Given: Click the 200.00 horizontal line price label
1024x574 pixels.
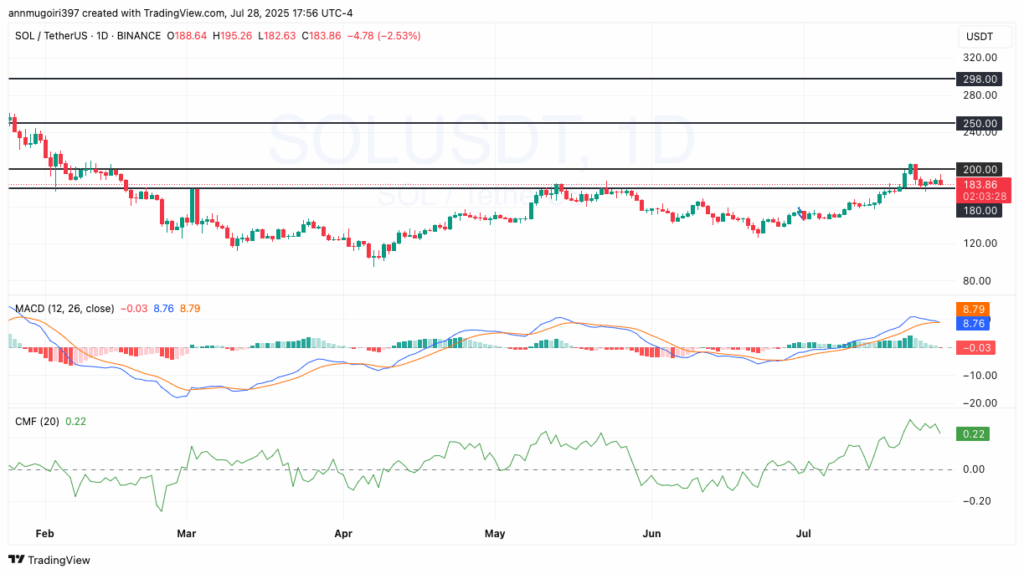Looking at the screenshot, I should (x=978, y=169).
